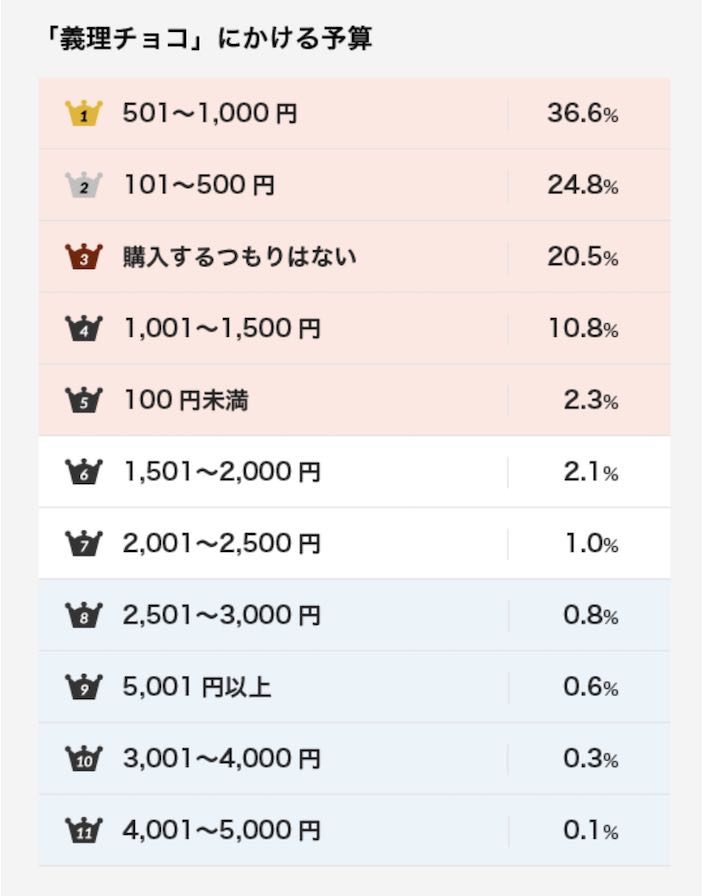Click the rank 7 crown icon

click(83, 543)
